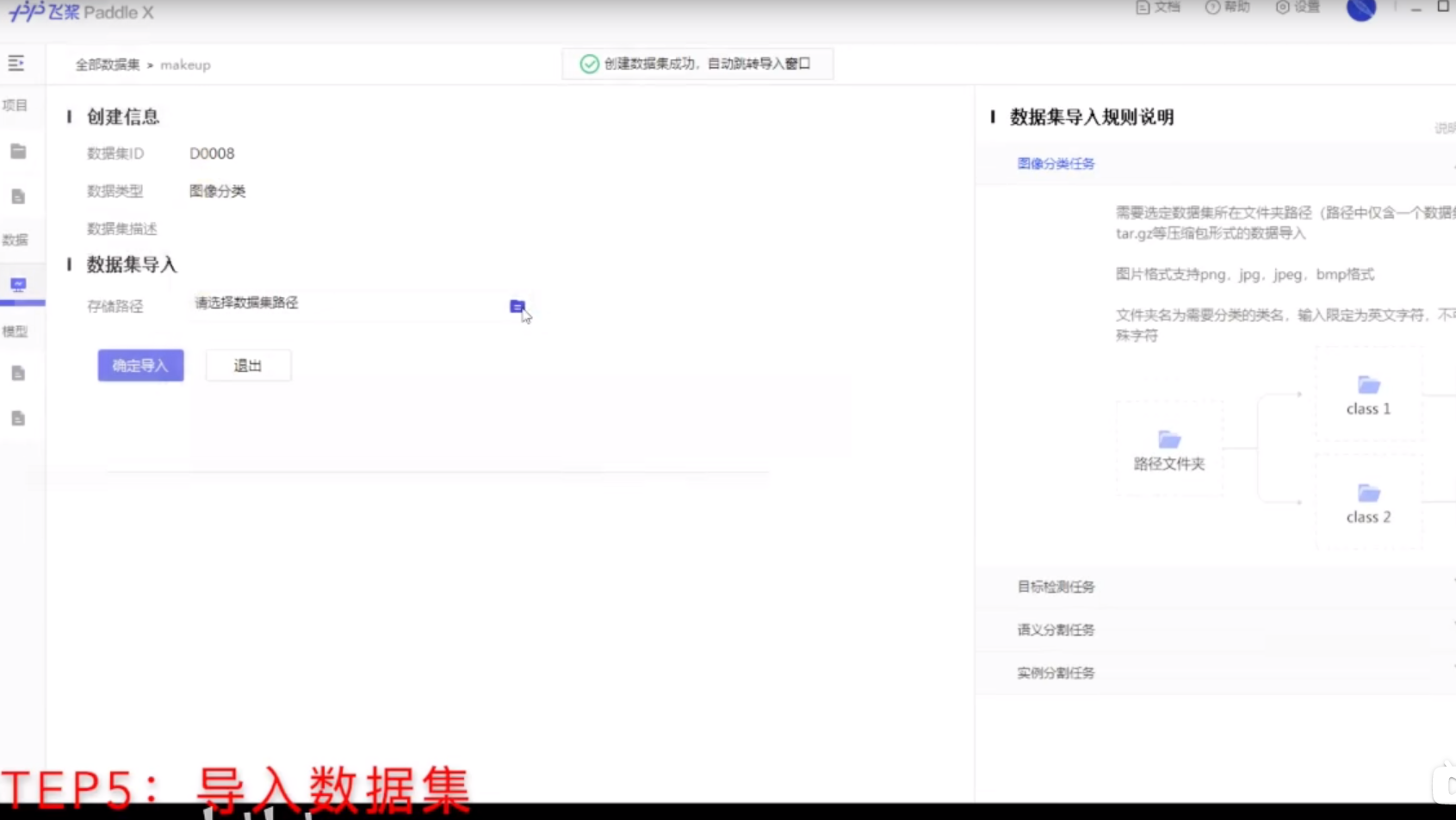The image size is (1456, 820).
Task: Select the 图像分类任务 section header
Action: pos(1056,163)
